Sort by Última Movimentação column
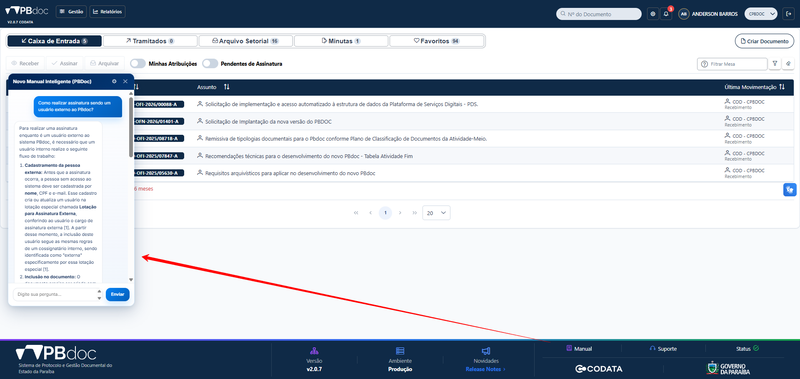This screenshot has width=800, height=379. pyautogui.click(x=781, y=87)
